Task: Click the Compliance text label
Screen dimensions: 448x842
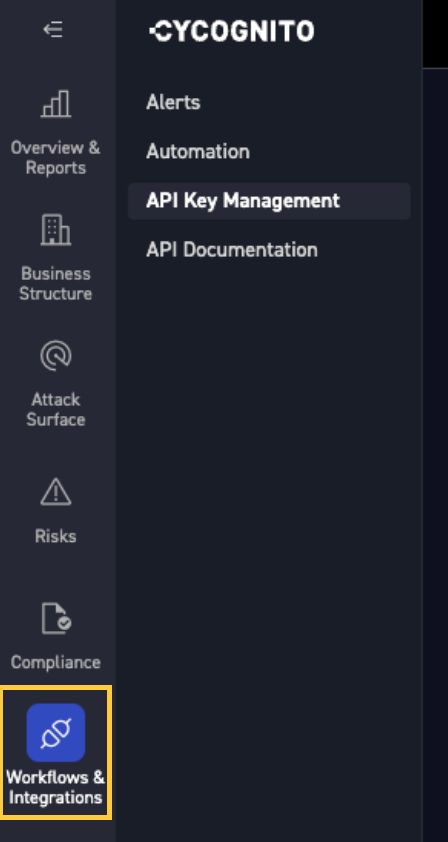Action: coord(56,662)
